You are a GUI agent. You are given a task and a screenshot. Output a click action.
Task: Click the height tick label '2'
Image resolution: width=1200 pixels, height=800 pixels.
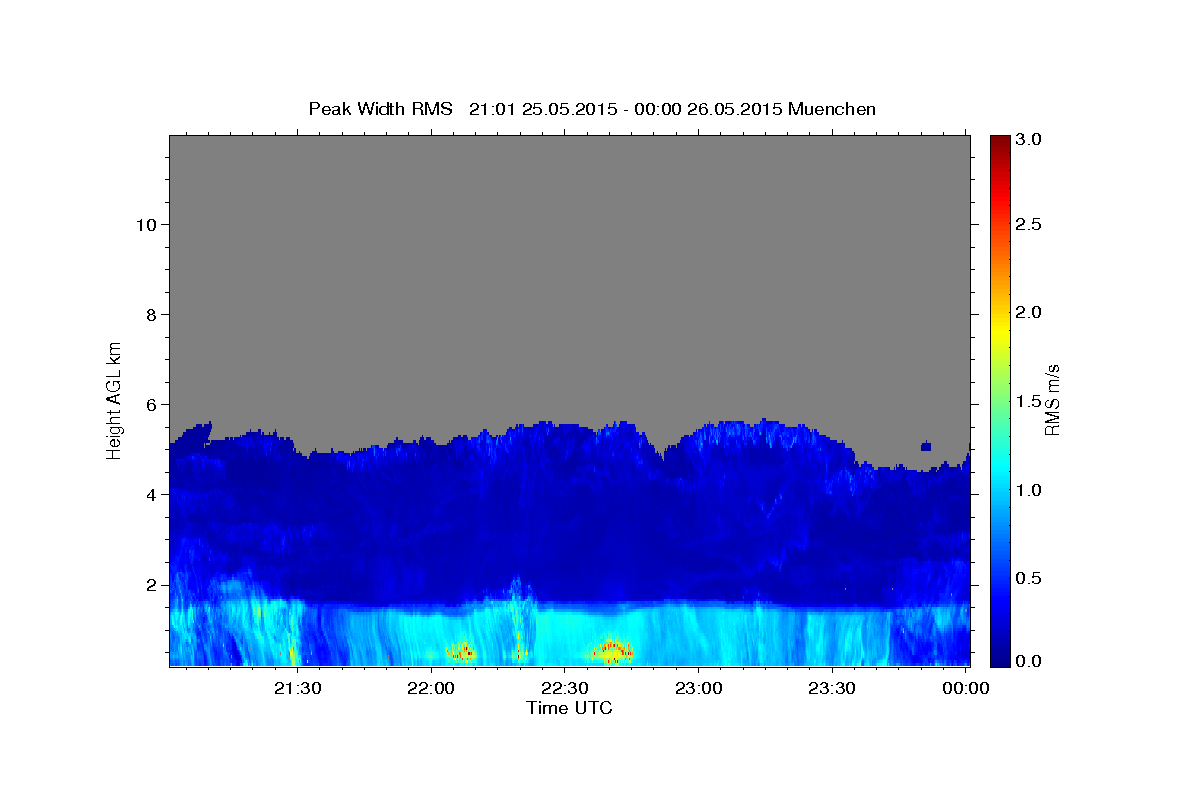tap(149, 584)
